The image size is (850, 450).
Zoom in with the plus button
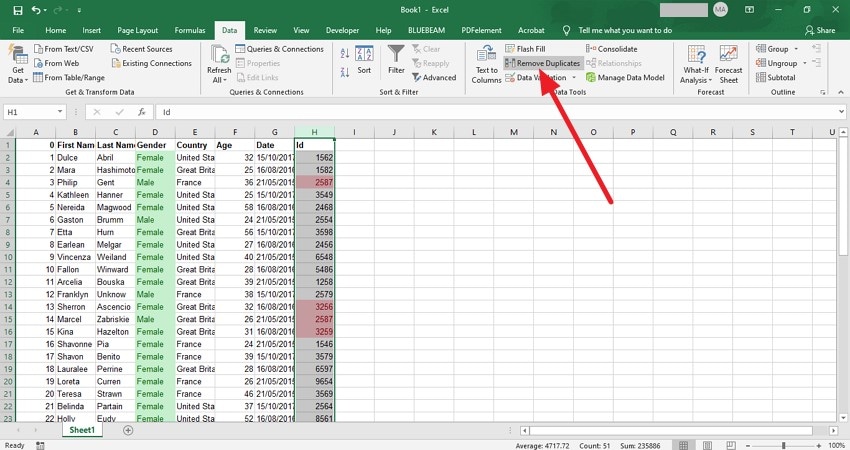(819, 446)
